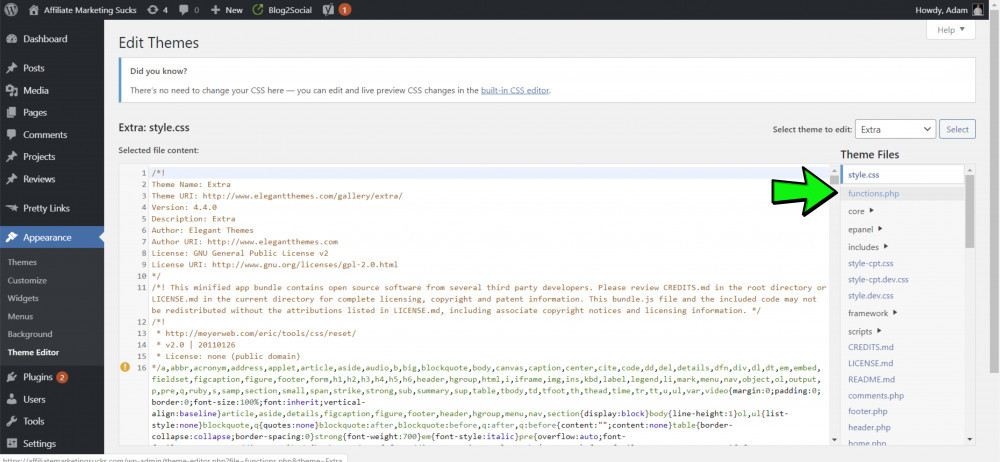Click the Comments icon in sidebar
Viewport: 1000px width, 462px height.
point(11,135)
